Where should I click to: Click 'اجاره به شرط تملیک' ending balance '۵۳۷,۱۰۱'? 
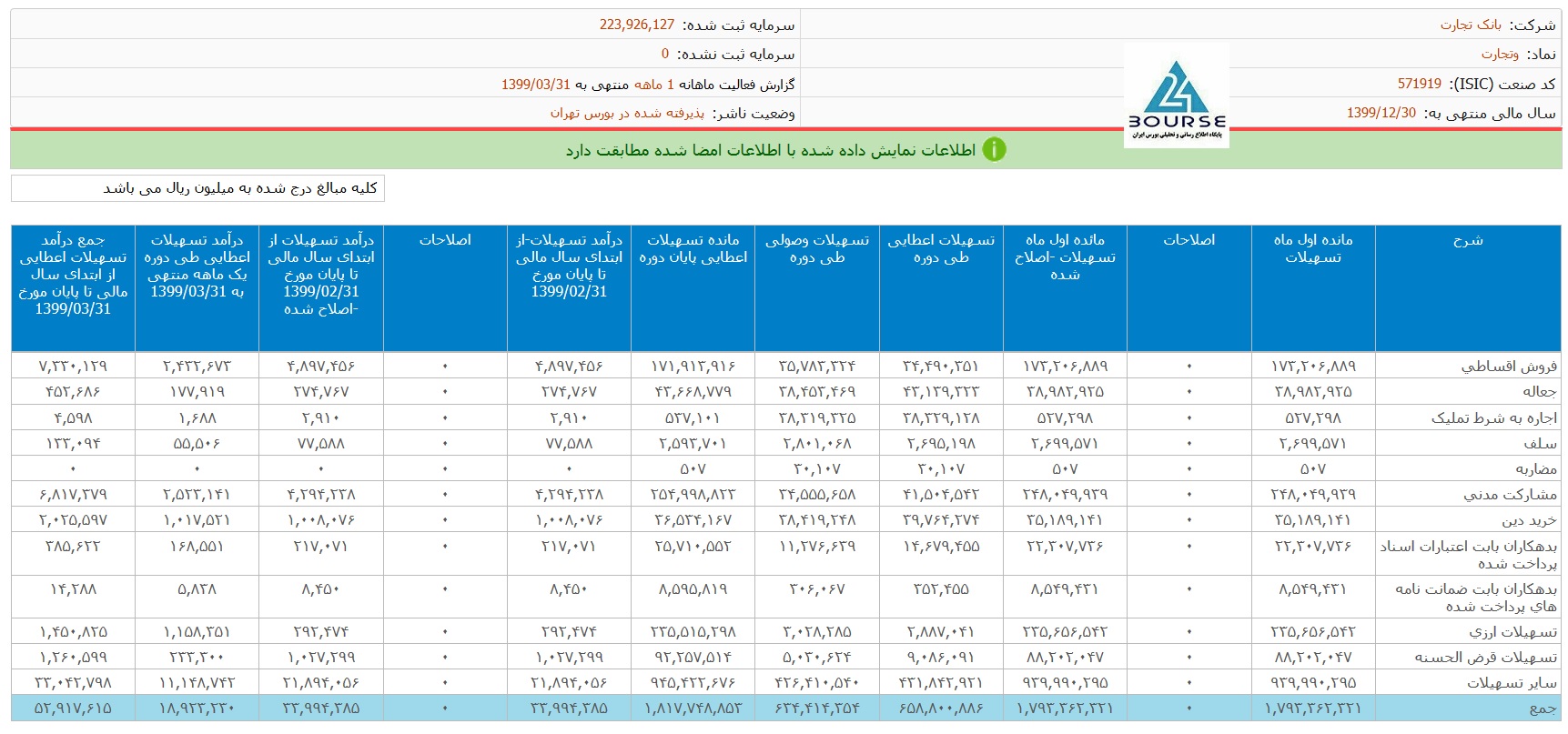tap(693, 417)
